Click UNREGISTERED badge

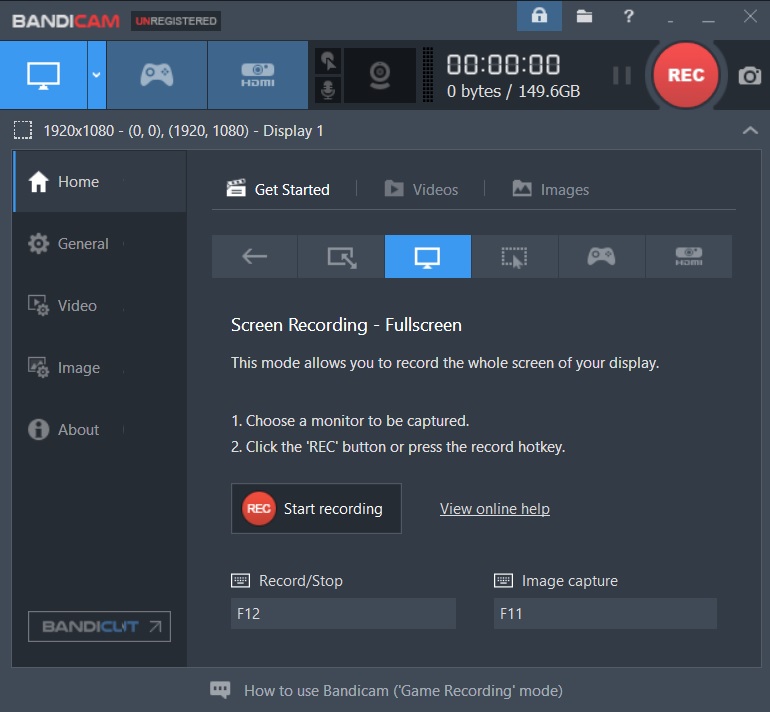[x=176, y=21]
